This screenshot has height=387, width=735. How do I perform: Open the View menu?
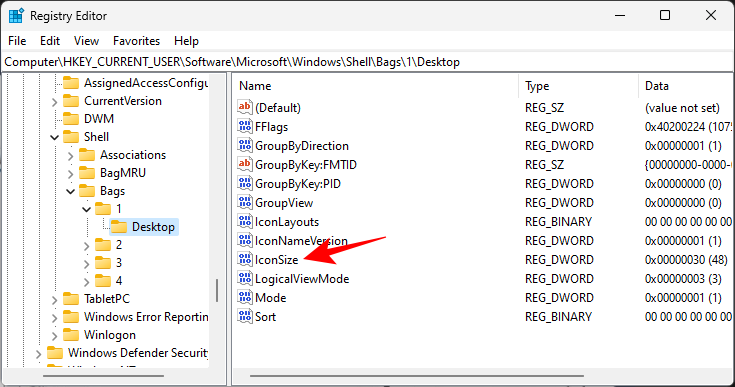[x=86, y=41]
